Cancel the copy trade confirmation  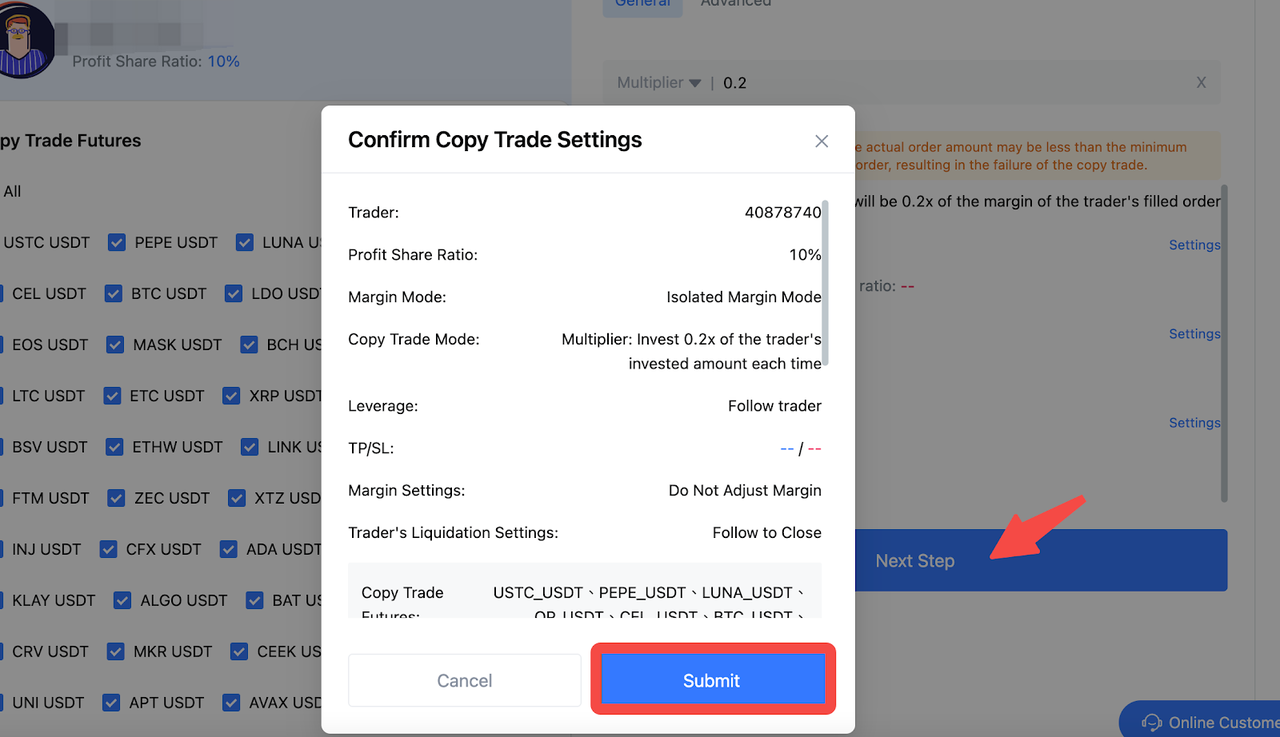pyautogui.click(x=464, y=680)
